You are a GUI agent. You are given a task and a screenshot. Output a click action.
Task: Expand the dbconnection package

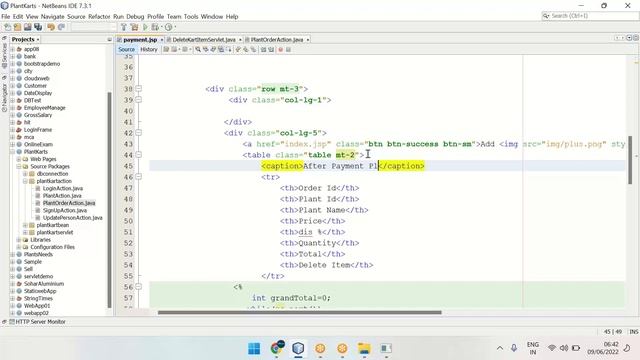click(25, 174)
